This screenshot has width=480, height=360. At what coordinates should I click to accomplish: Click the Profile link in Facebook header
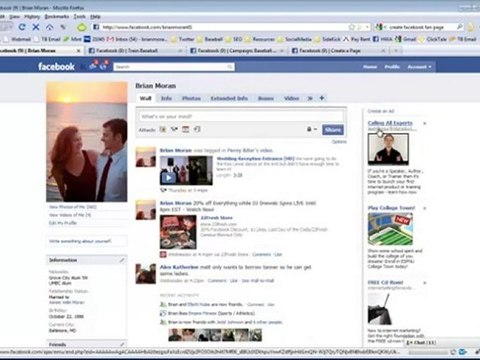coord(392,67)
